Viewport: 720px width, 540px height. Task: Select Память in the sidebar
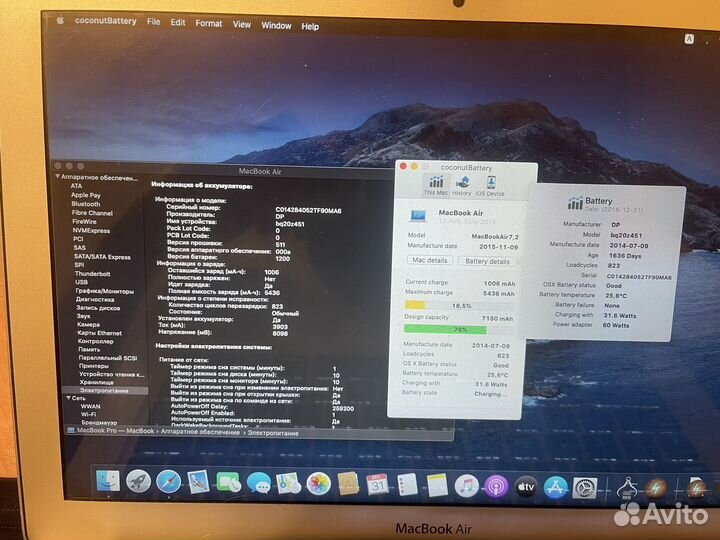click(89, 349)
